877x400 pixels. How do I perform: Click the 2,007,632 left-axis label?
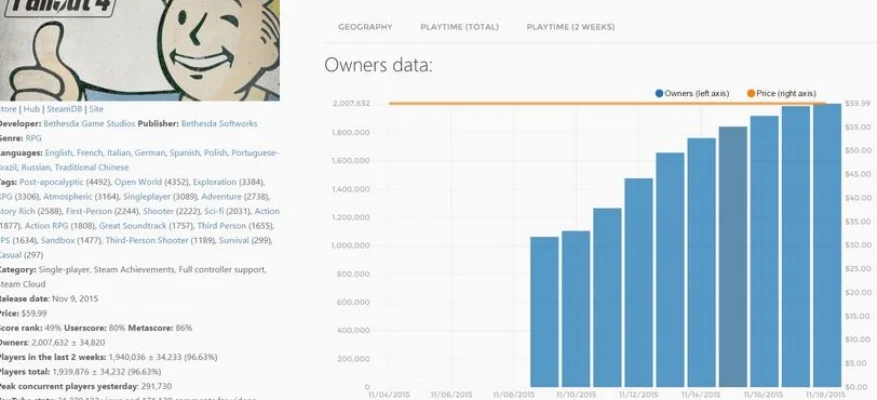coord(351,103)
